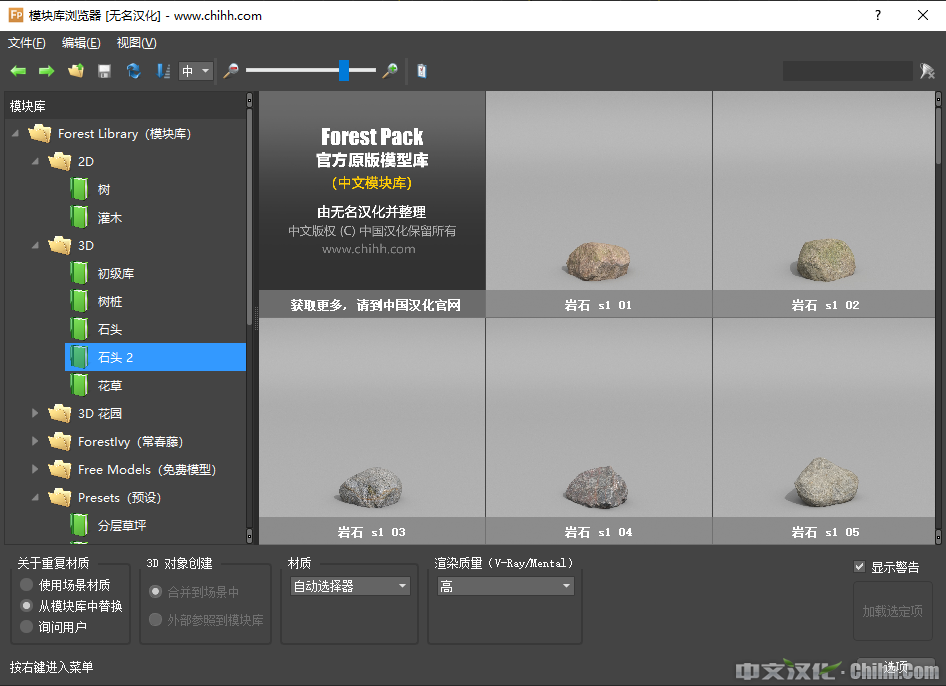Image resolution: width=946 pixels, height=686 pixels.
Task: Click the clipboard icon in toolbar
Action: click(422, 71)
